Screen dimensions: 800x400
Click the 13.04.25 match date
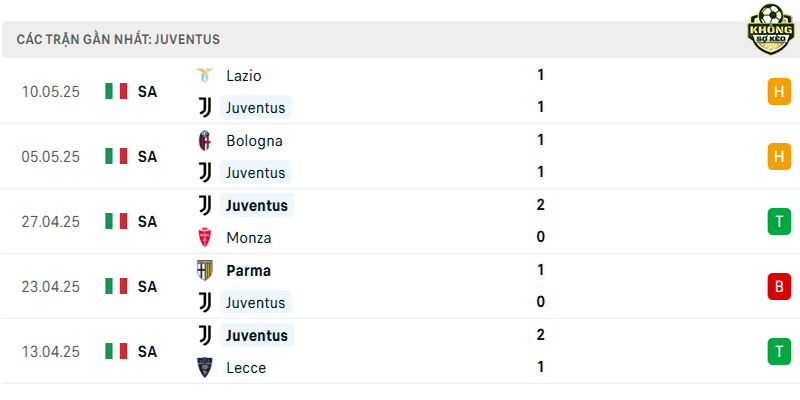point(51,352)
